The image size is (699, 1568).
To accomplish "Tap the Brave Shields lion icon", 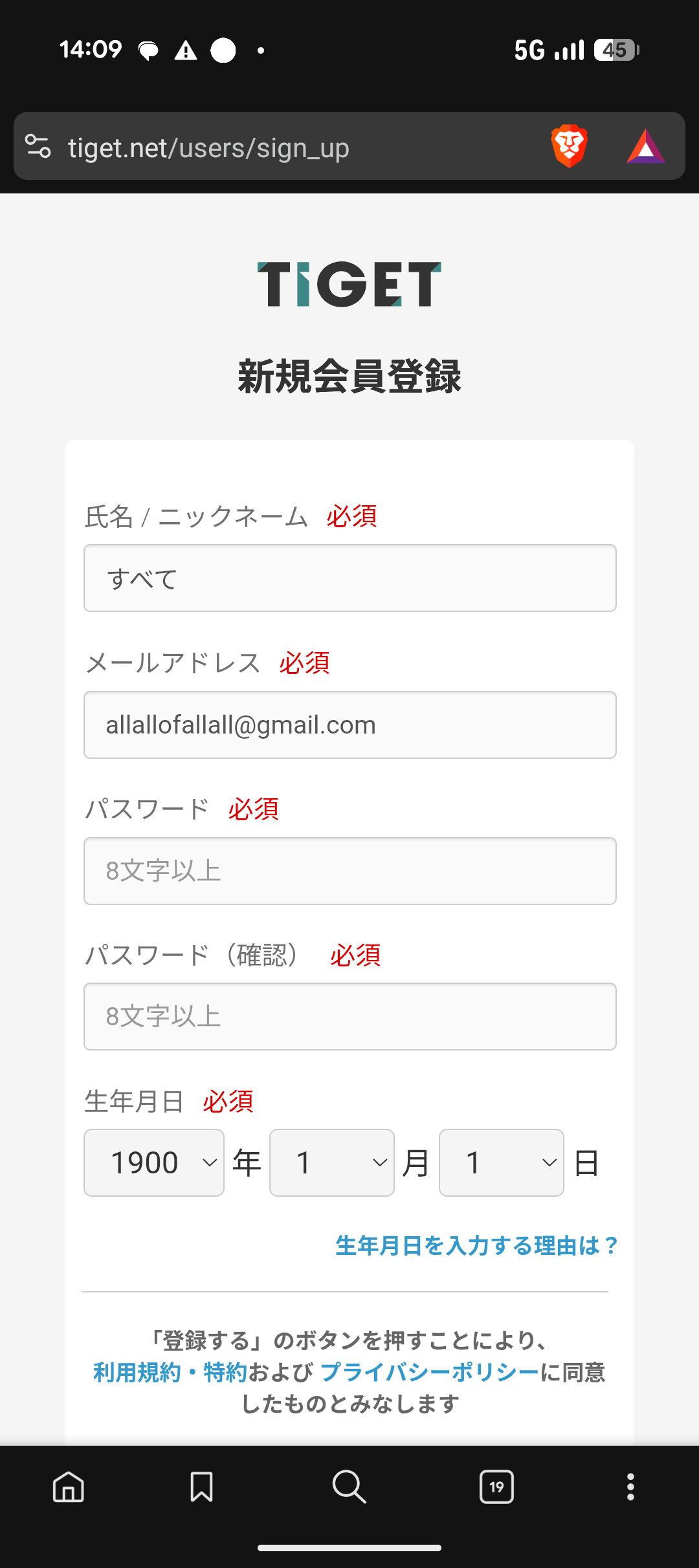I will pyautogui.click(x=569, y=146).
